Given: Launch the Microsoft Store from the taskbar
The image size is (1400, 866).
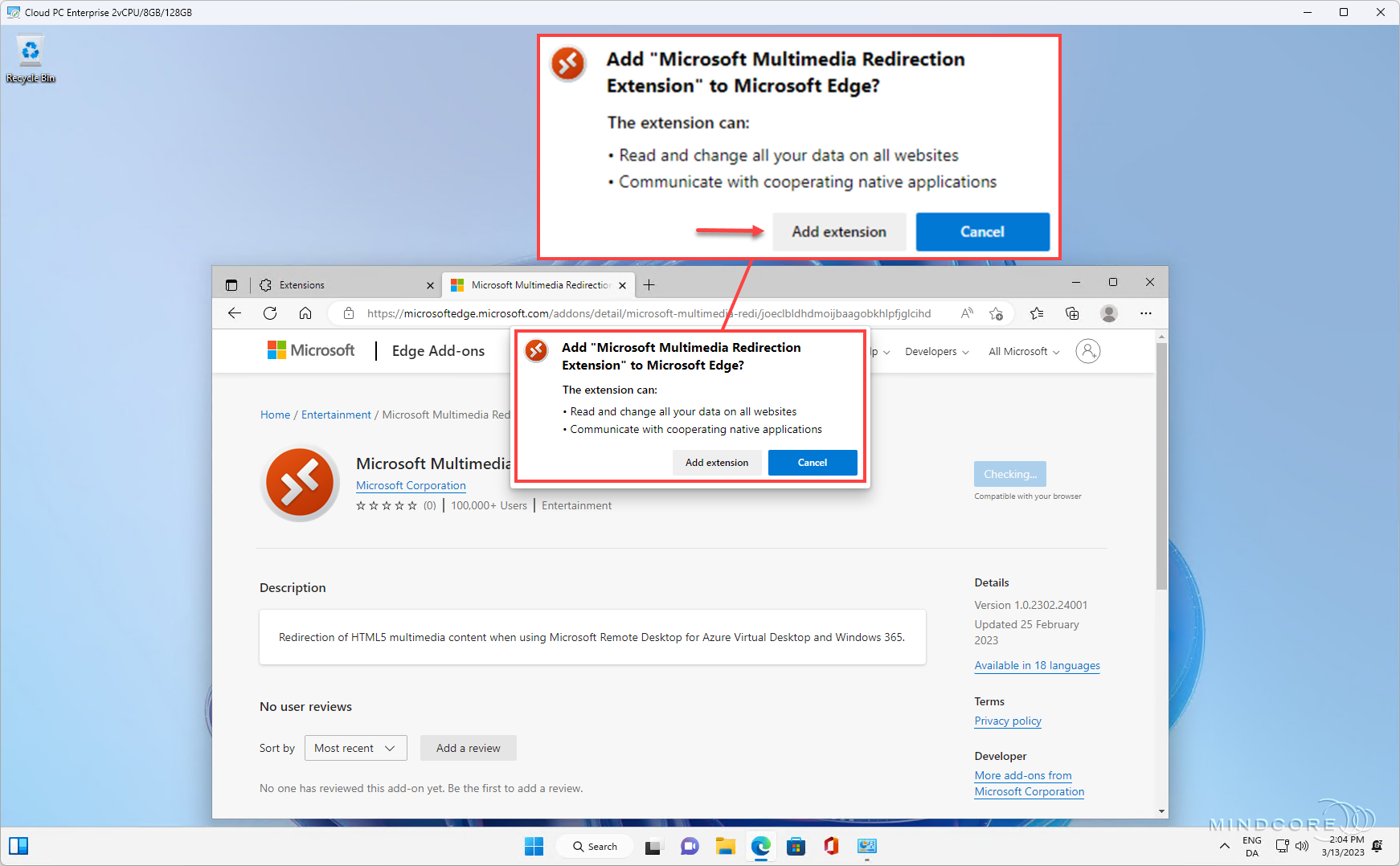Looking at the screenshot, I should (x=796, y=846).
